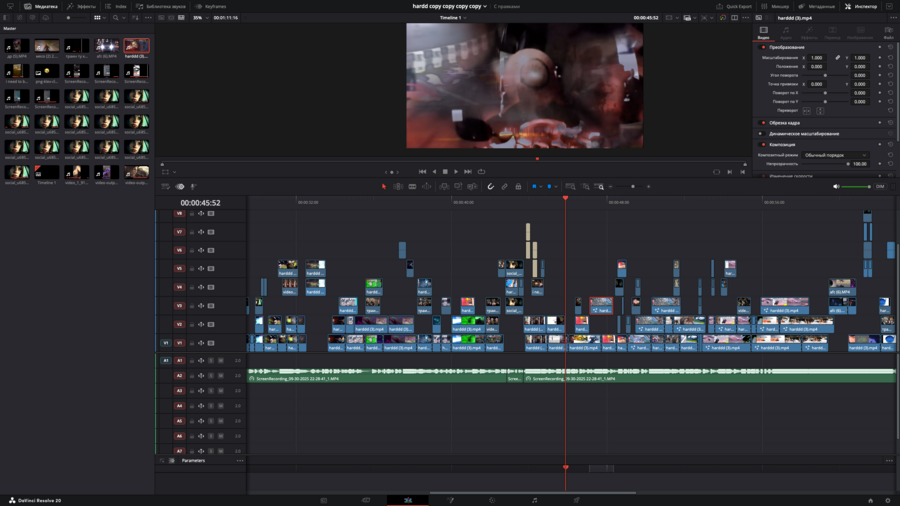Toggle the Преобразование section switch
Viewport: 900px width, 506px height.
coord(763,47)
